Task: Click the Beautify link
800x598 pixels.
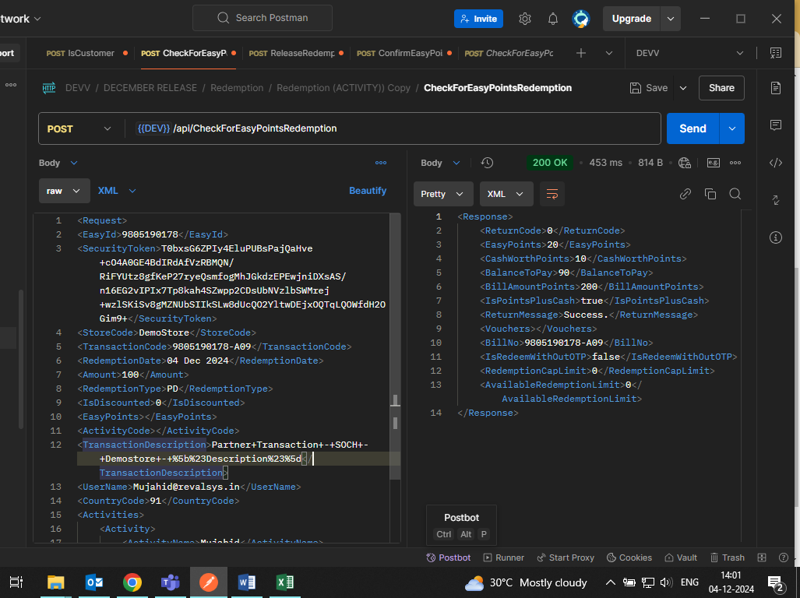Action: tap(367, 190)
